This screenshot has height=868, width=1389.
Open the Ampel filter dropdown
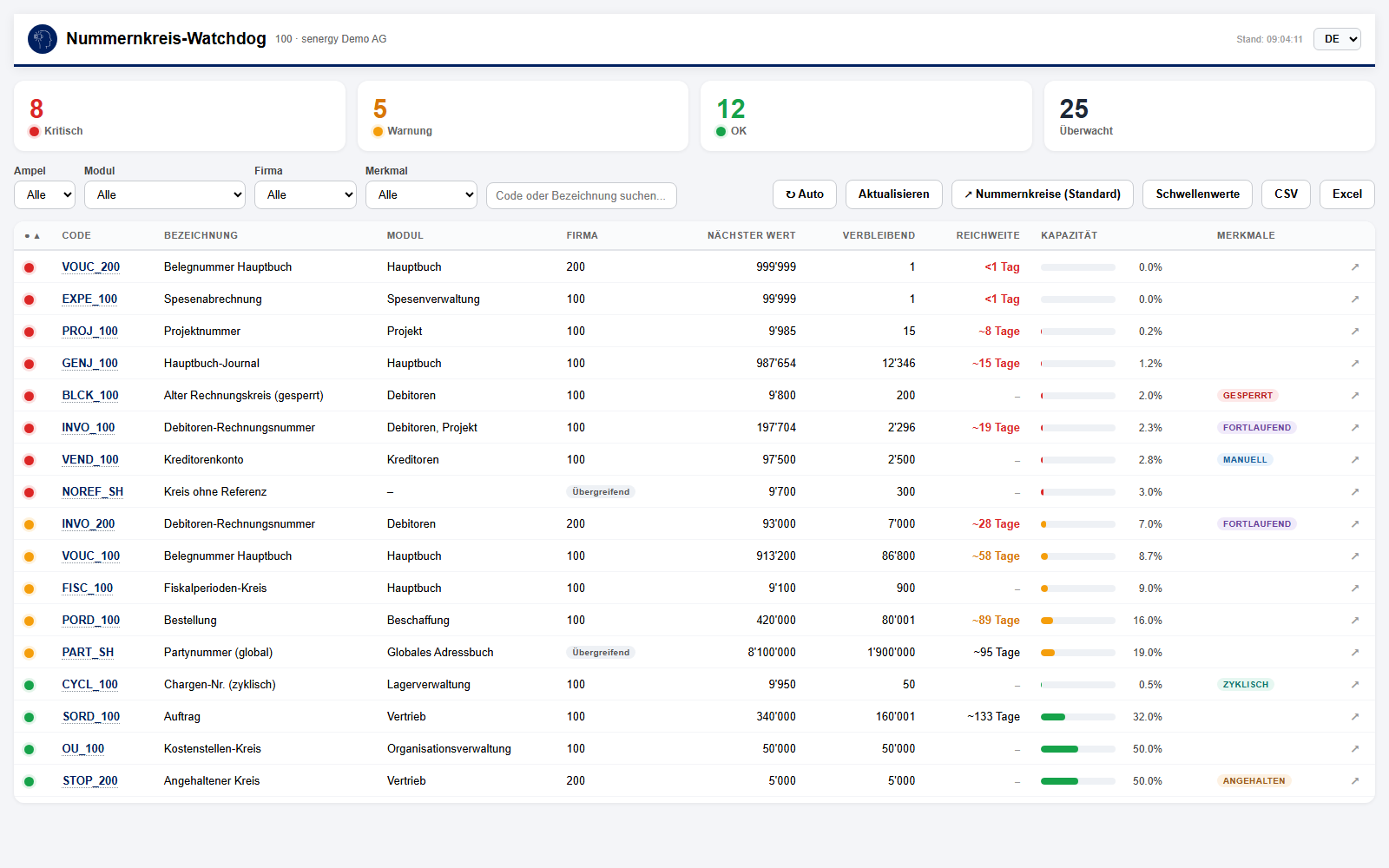[x=44, y=194]
